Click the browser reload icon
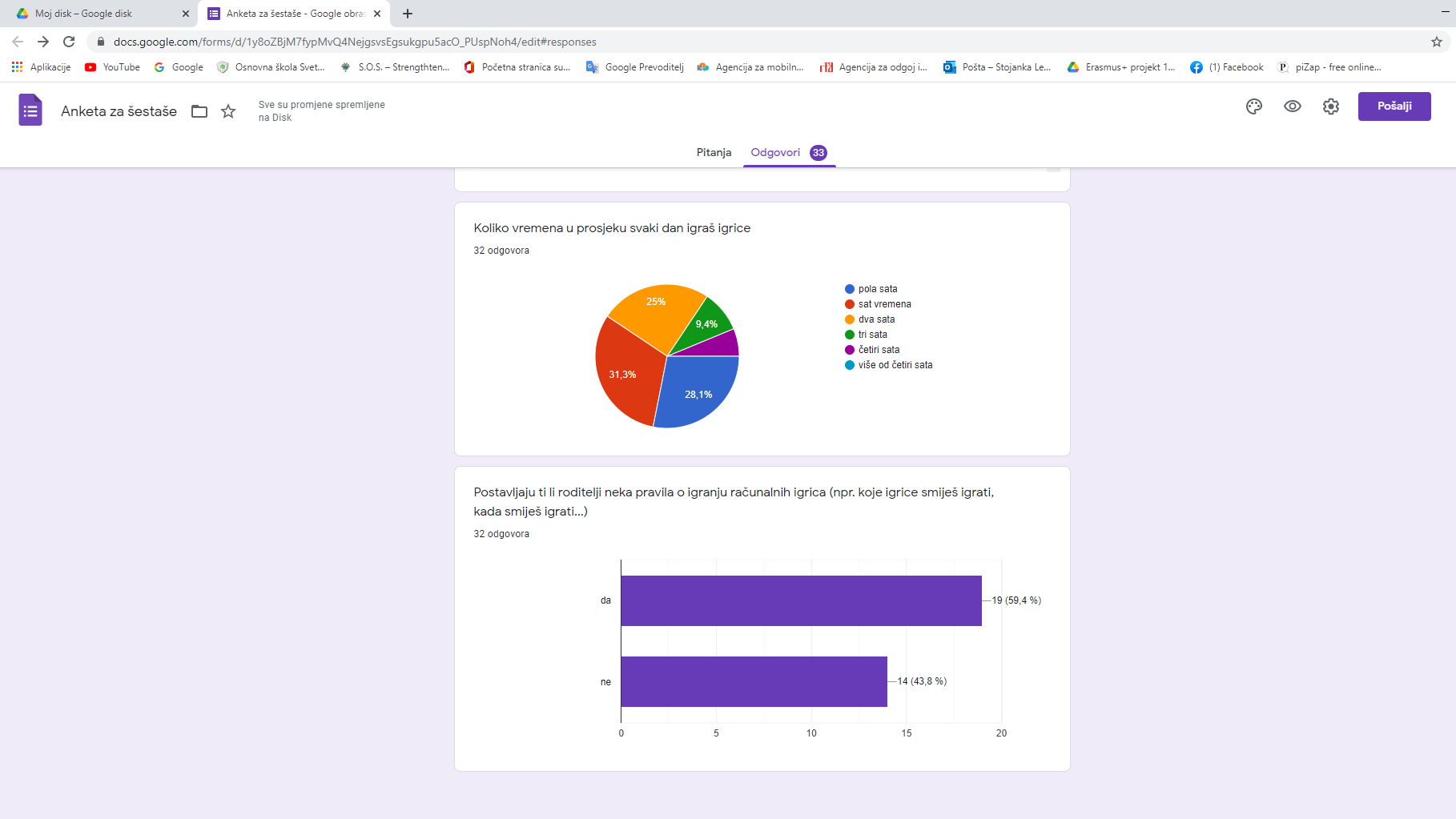 (x=69, y=42)
